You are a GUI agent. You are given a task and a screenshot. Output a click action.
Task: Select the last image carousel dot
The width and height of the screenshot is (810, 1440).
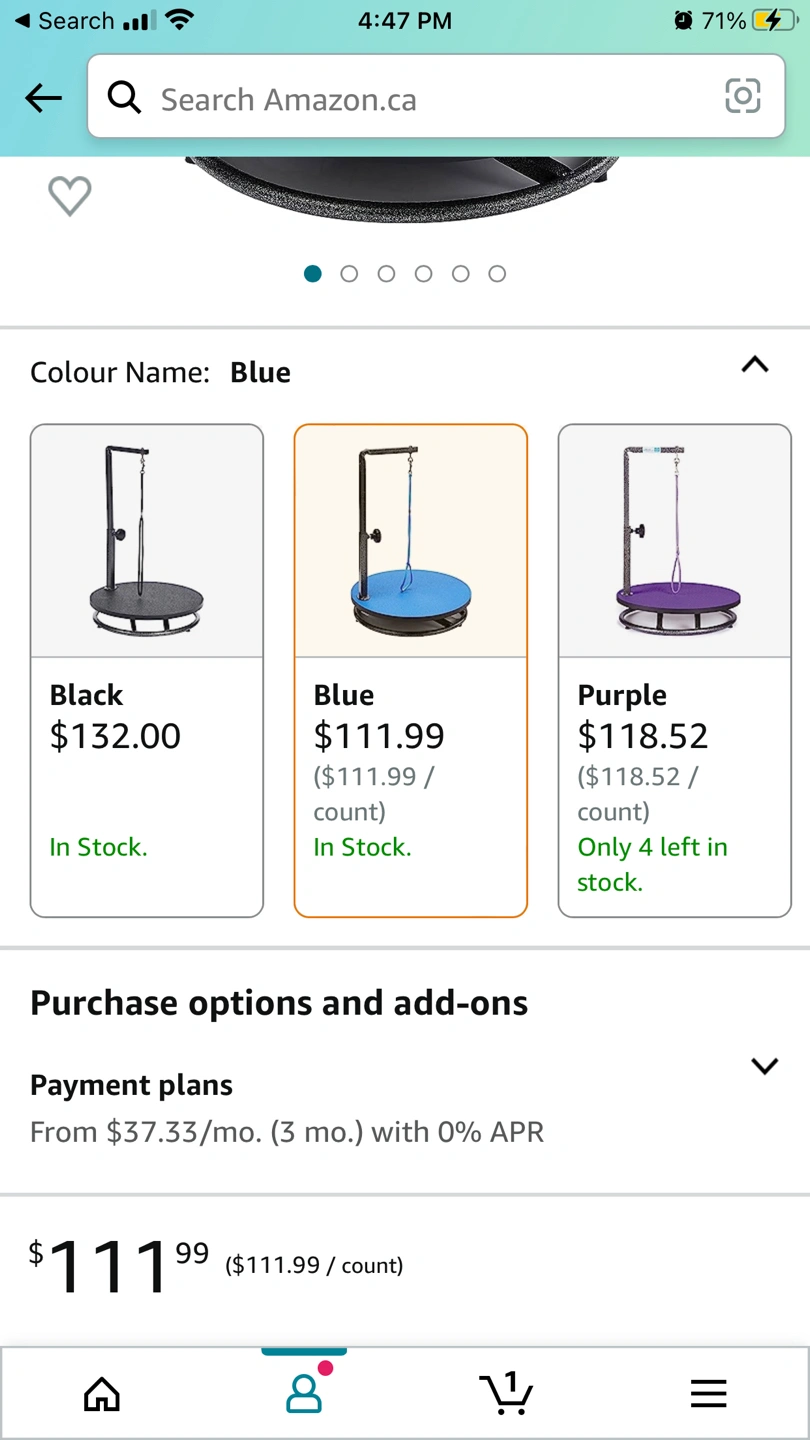click(x=497, y=274)
